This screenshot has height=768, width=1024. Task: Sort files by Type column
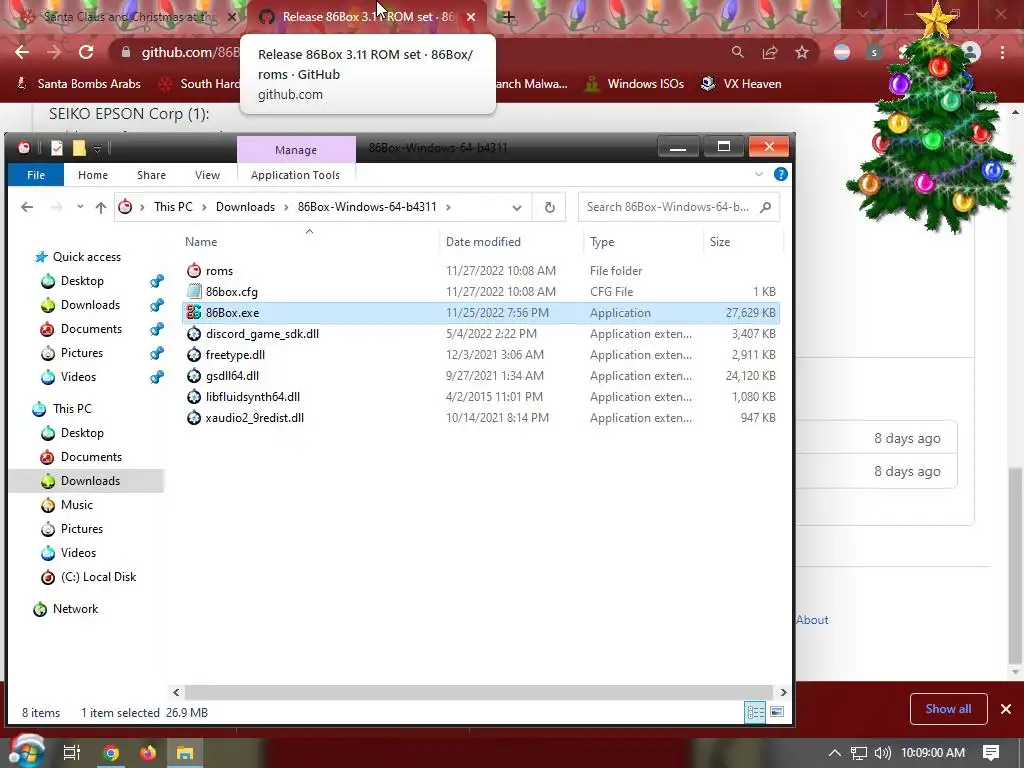(602, 242)
